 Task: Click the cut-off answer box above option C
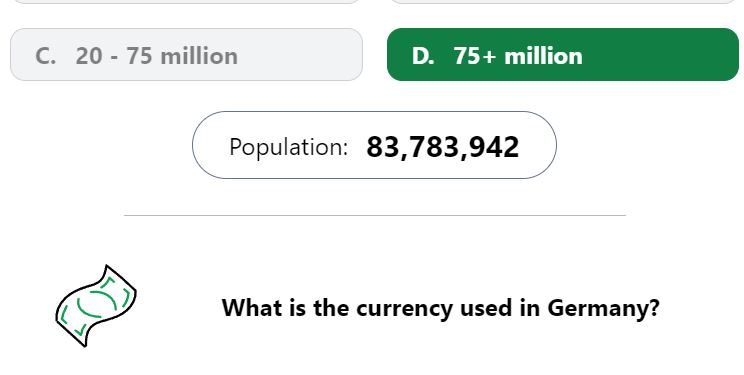click(186, 1)
